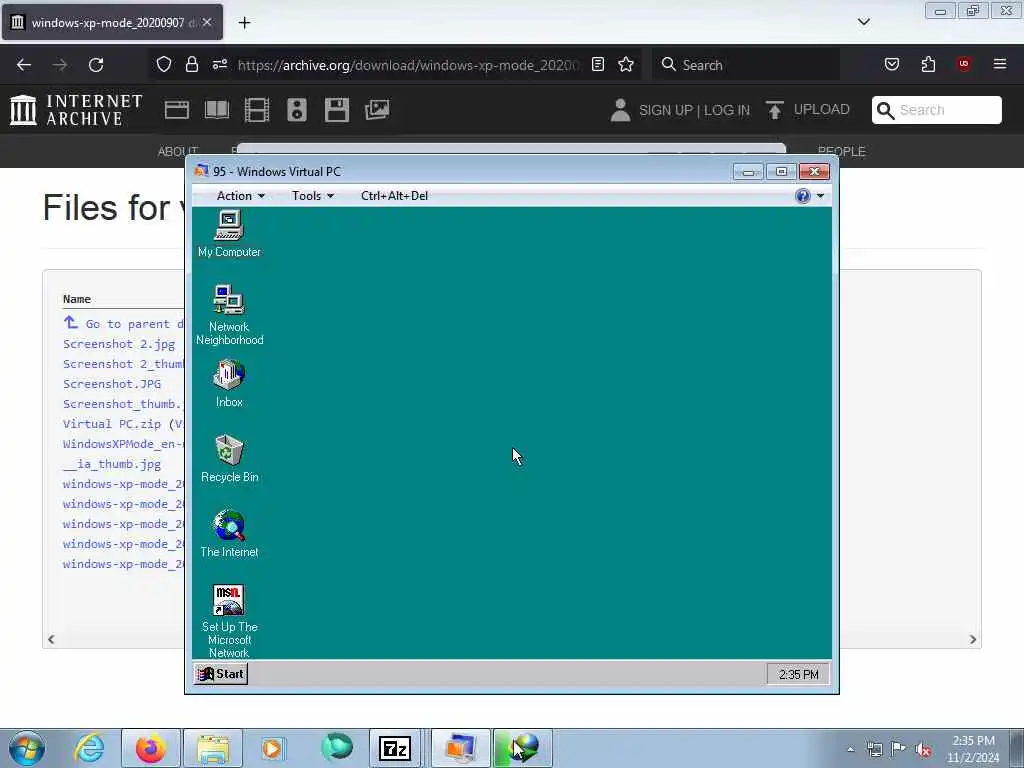Click the Name column header
Screen dimensions: 1024x768
[76, 299]
